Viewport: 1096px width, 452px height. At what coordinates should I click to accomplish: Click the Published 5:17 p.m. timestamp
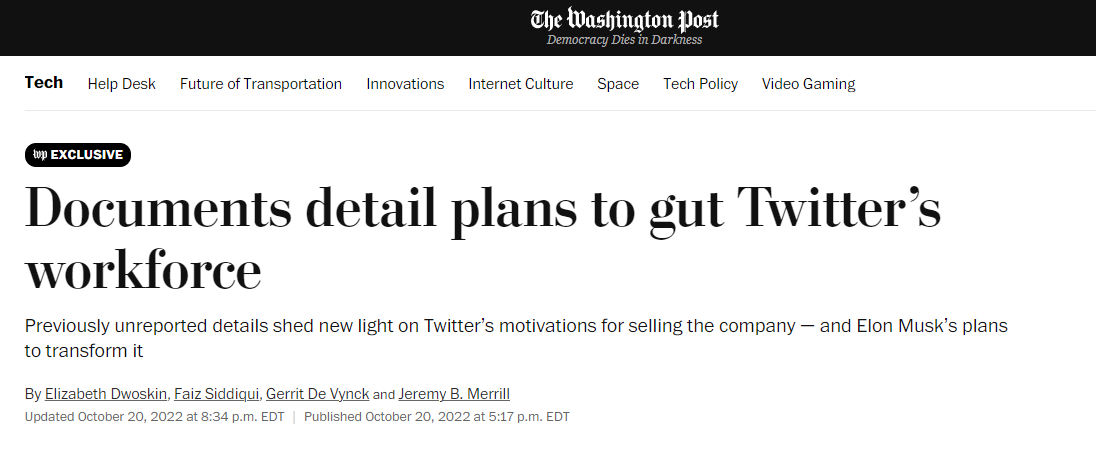tap(436, 416)
